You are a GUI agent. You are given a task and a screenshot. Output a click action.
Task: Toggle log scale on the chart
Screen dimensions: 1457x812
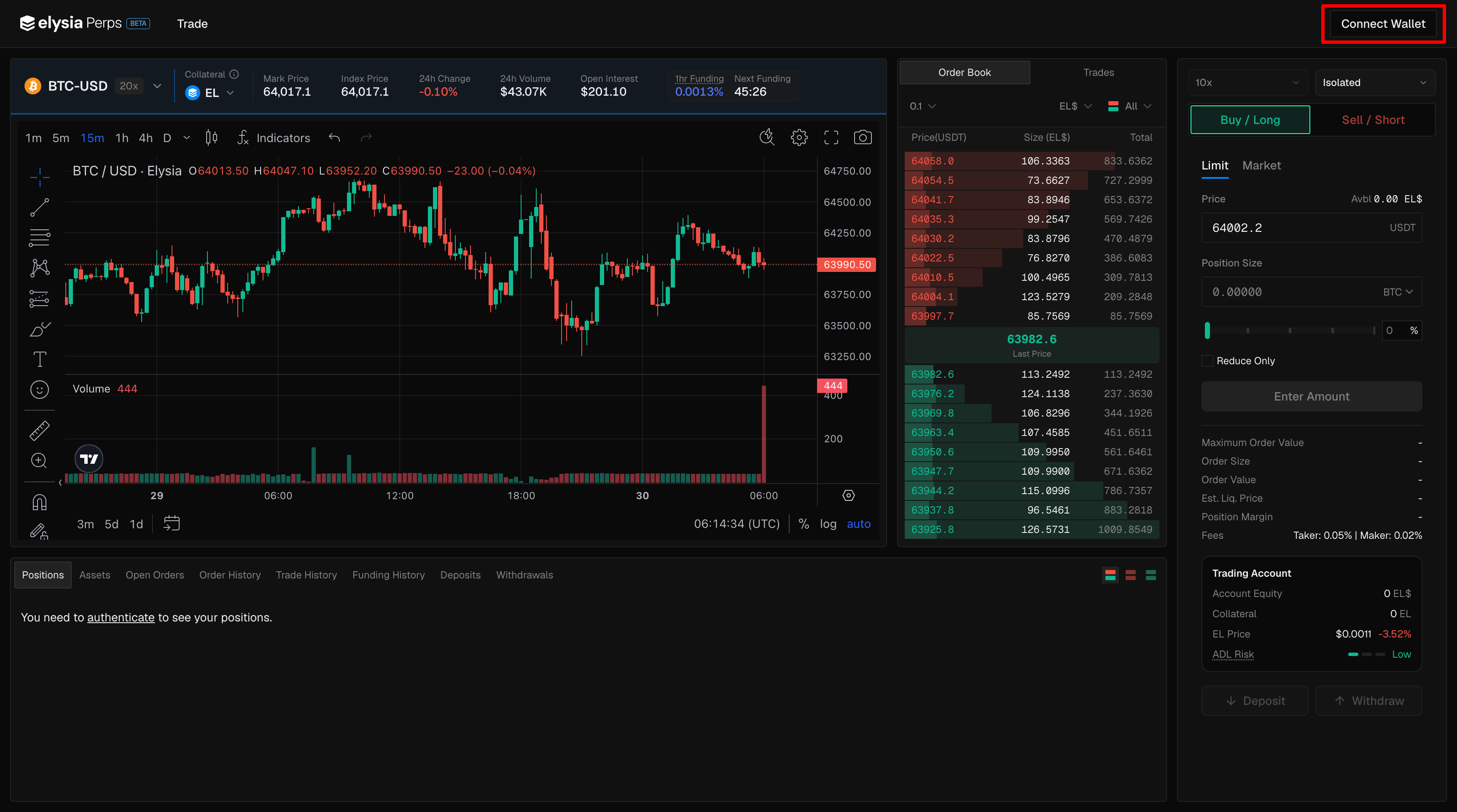828,524
